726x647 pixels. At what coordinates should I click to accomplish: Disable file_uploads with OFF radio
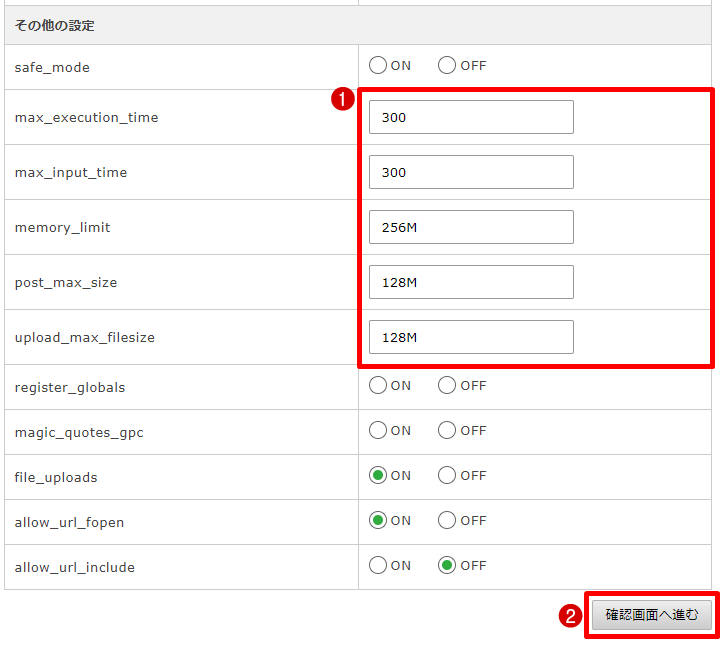tap(447, 475)
